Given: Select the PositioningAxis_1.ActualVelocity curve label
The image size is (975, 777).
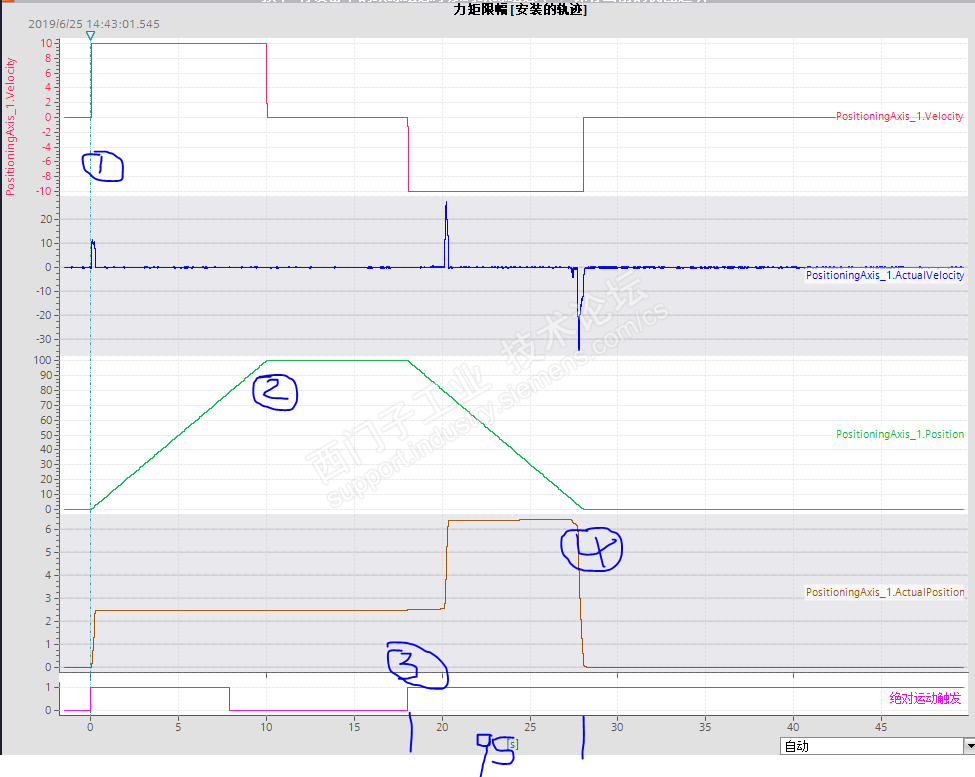Looking at the screenshot, I should coord(884,275).
